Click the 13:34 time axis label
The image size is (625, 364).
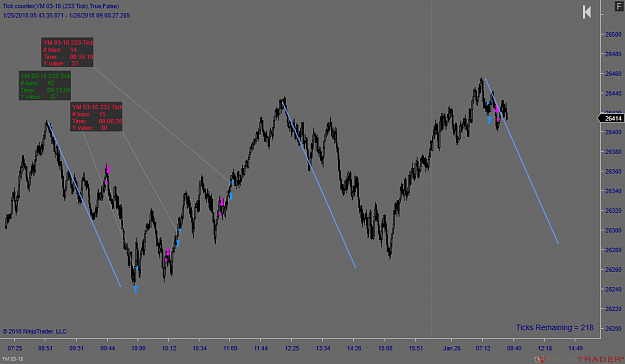323,348
